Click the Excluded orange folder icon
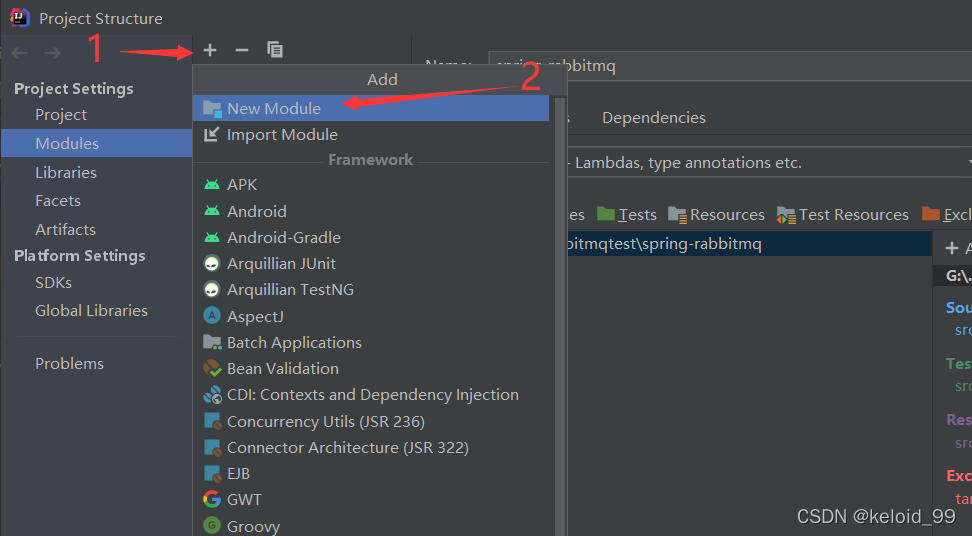The image size is (972, 536). tap(930, 214)
